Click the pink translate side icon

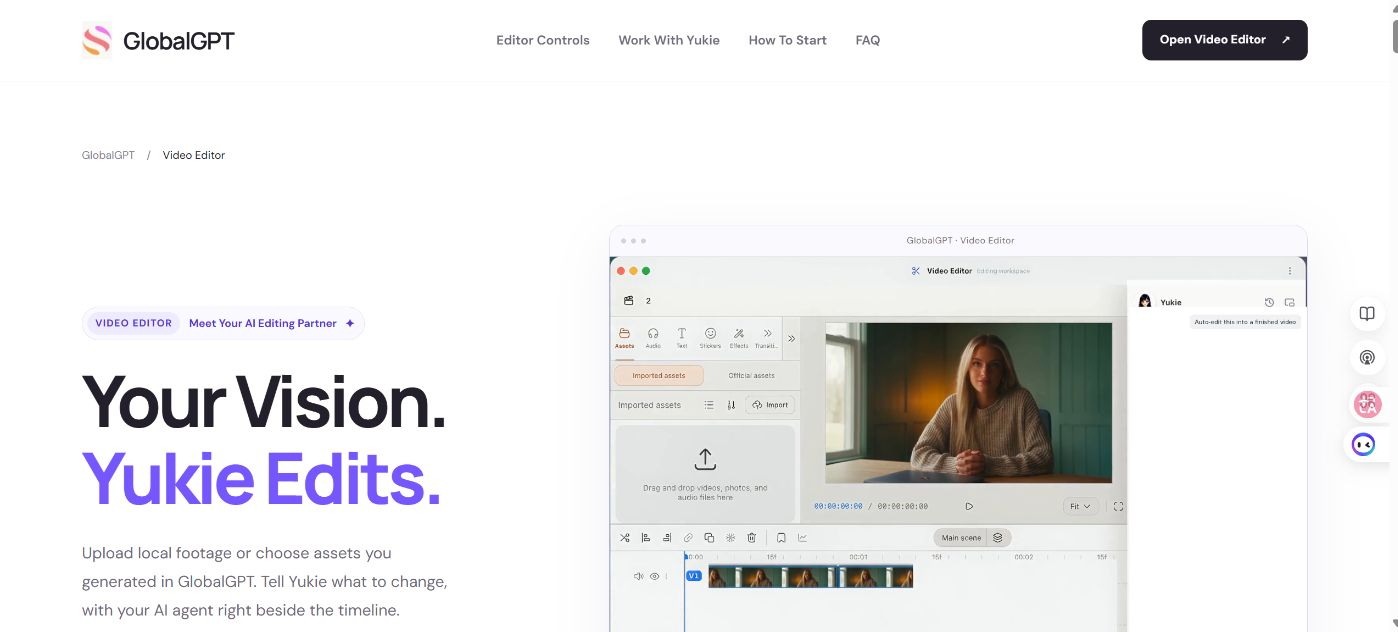(1367, 404)
